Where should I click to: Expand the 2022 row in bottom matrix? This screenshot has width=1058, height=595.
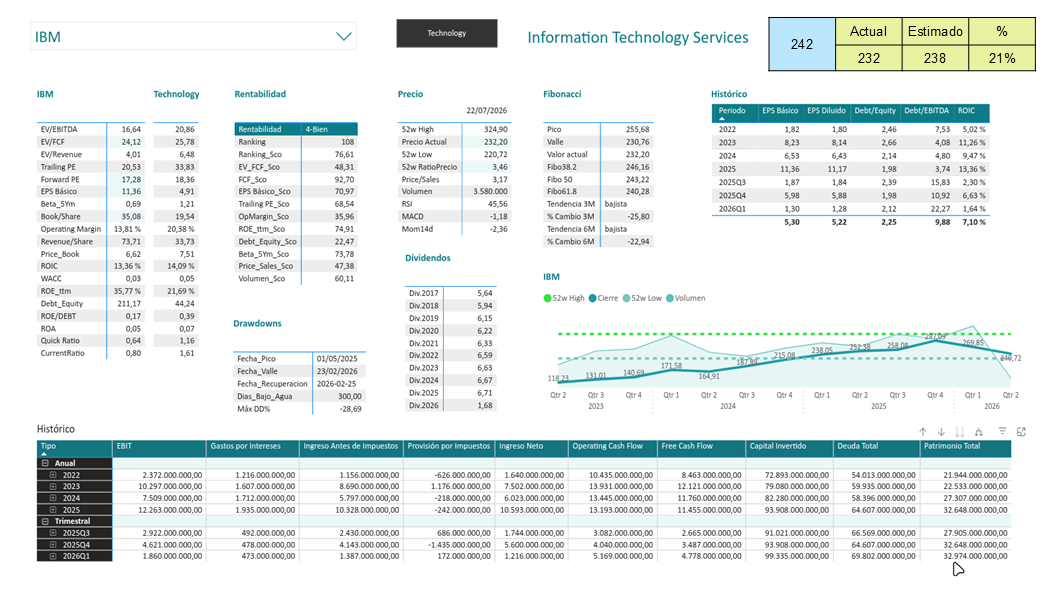(x=53, y=475)
